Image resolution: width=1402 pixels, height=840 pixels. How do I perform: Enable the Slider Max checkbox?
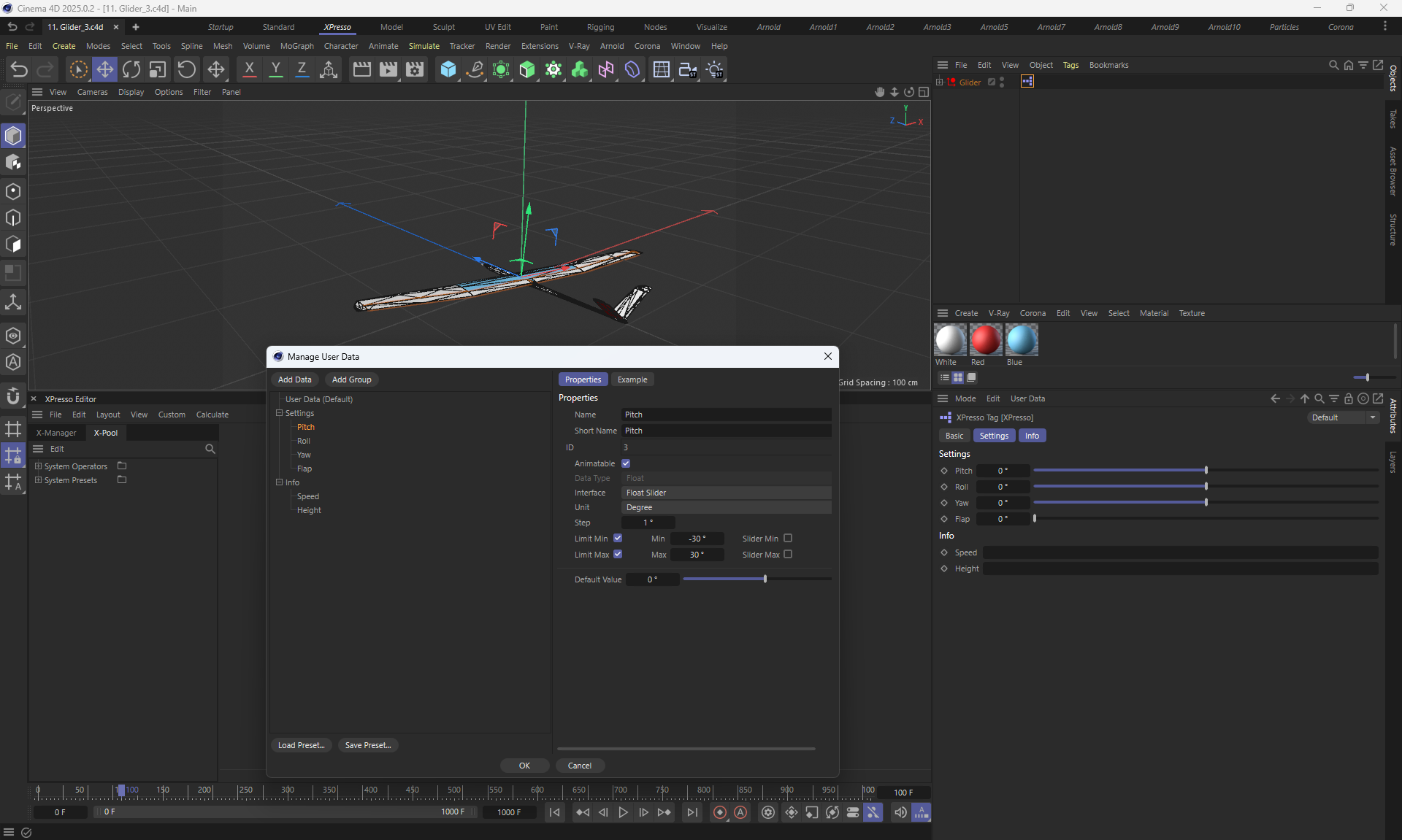(x=788, y=555)
